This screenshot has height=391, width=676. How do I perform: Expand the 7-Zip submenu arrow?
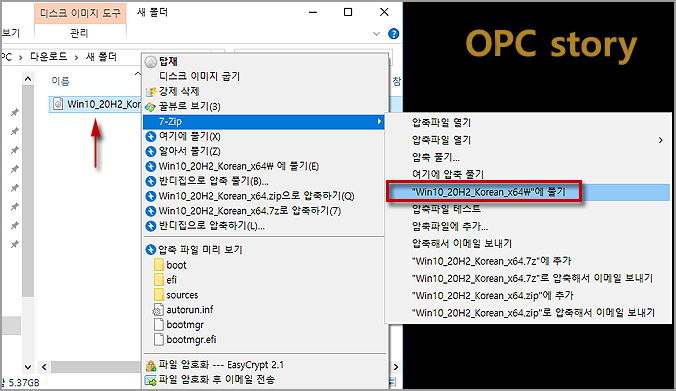379,122
